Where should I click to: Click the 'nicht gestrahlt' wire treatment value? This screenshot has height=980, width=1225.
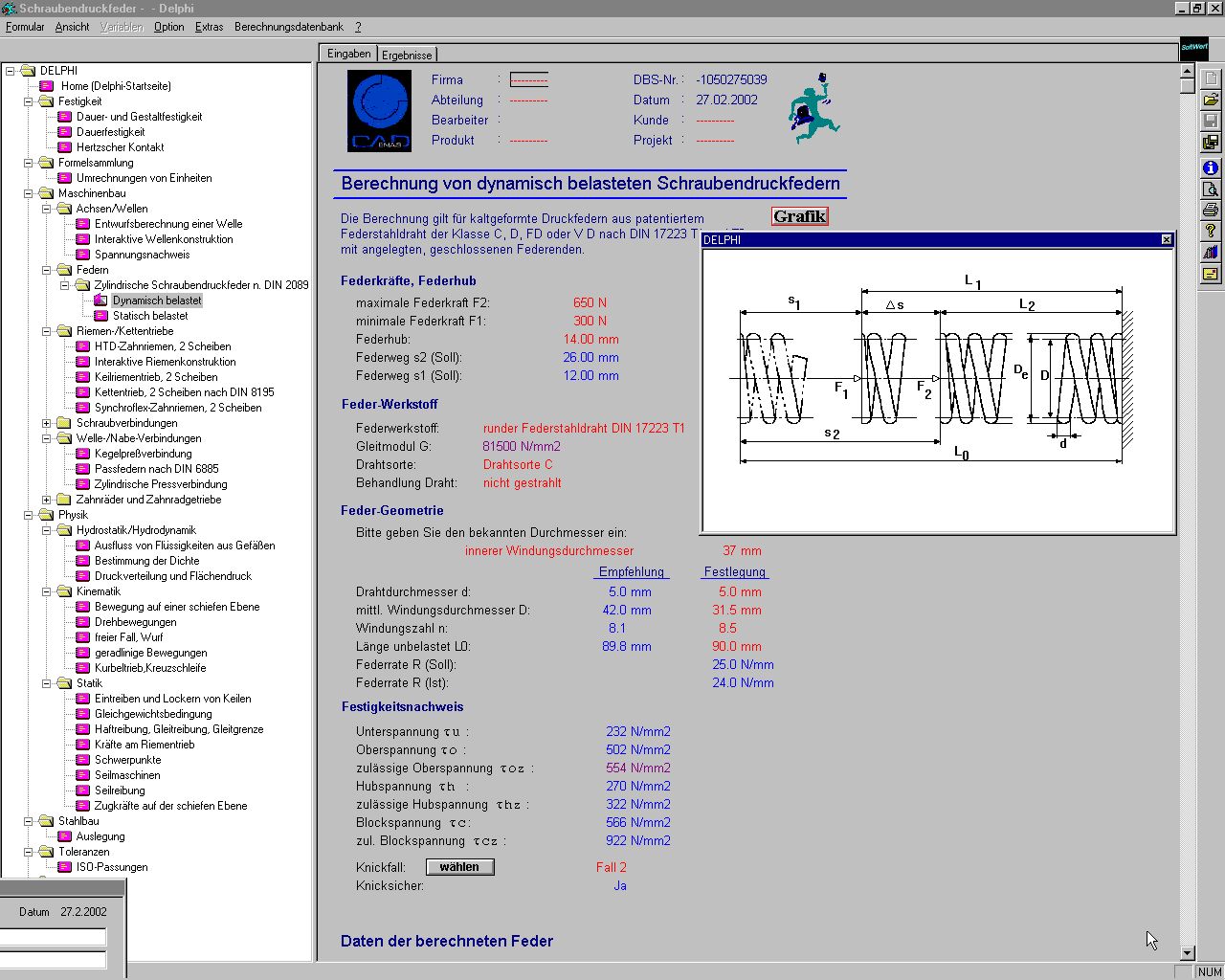pyautogui.click(x=522, y=482)
